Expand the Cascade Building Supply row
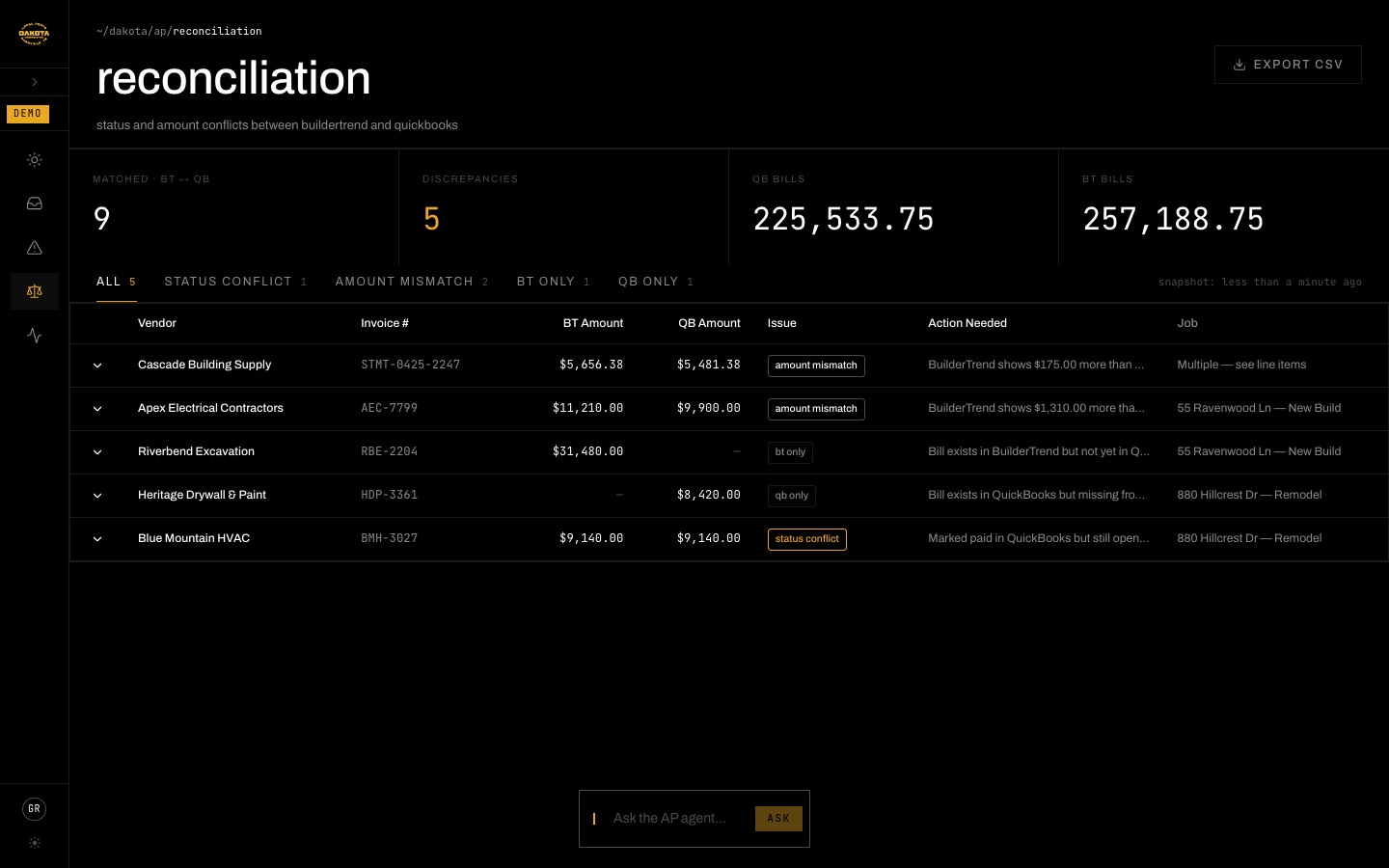The width and height of the screenshot is (1389, 868). tap(97, 366)
